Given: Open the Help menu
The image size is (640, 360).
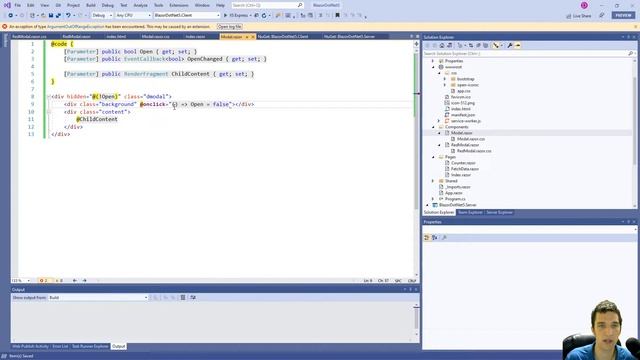Looking at the screenshot, I should tap(220, 5).
